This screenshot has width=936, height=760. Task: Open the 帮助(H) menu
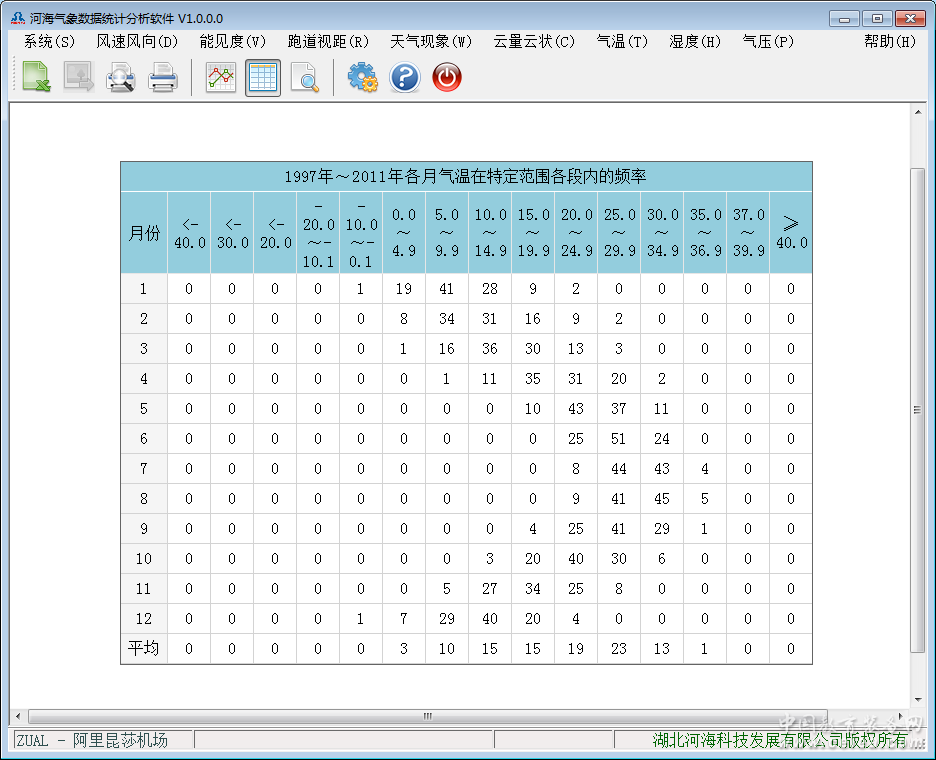[889, 41]
